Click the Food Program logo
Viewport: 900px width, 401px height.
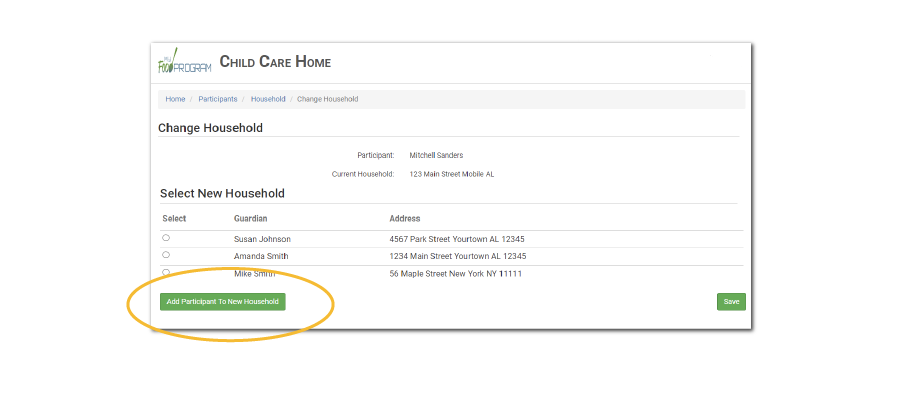click(184, 63)
